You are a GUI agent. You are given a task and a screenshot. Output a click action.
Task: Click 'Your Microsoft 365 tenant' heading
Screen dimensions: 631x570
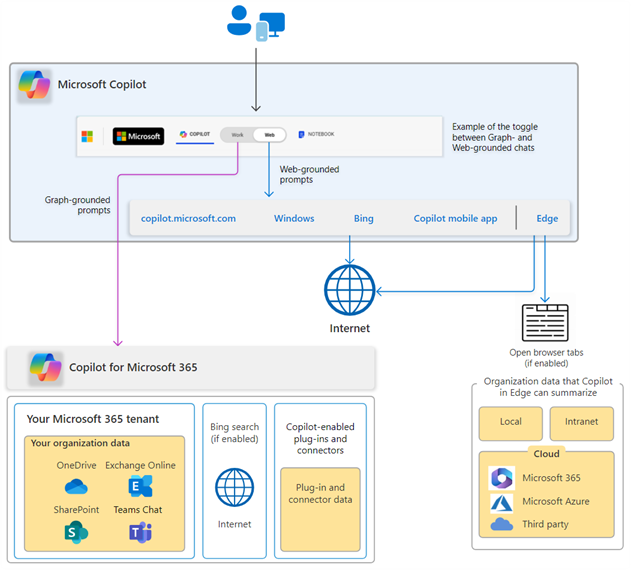click(x=93, y=419)
